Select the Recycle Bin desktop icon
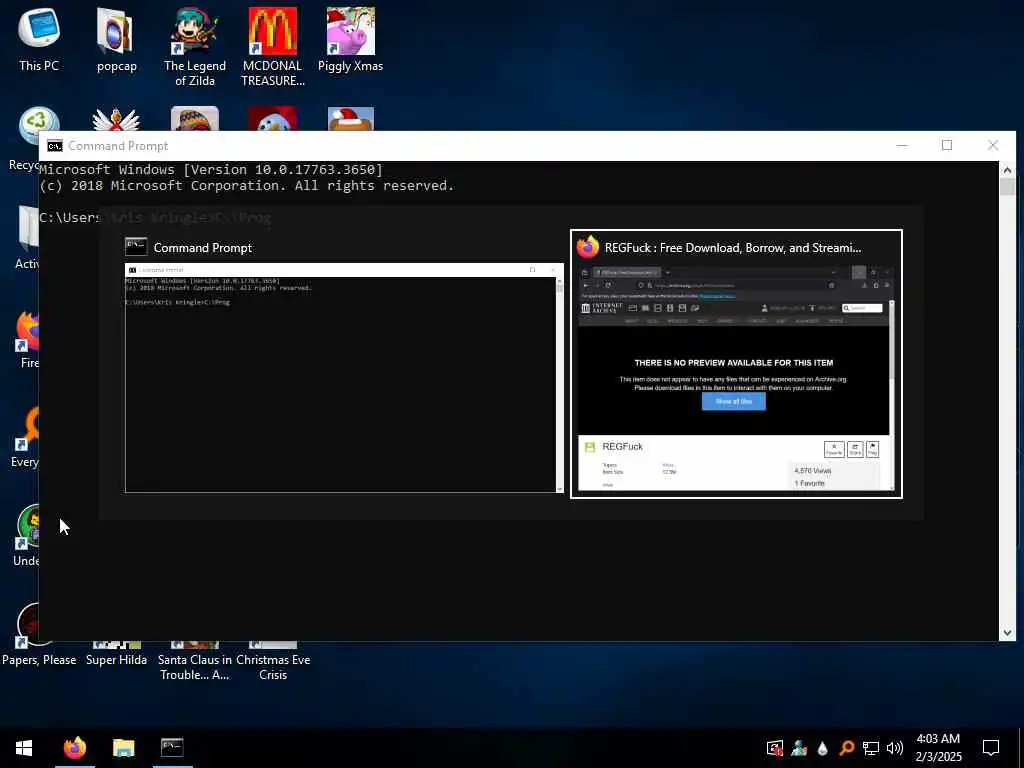Viewport: 1024px width, 768px height. [x=24, y=138]
